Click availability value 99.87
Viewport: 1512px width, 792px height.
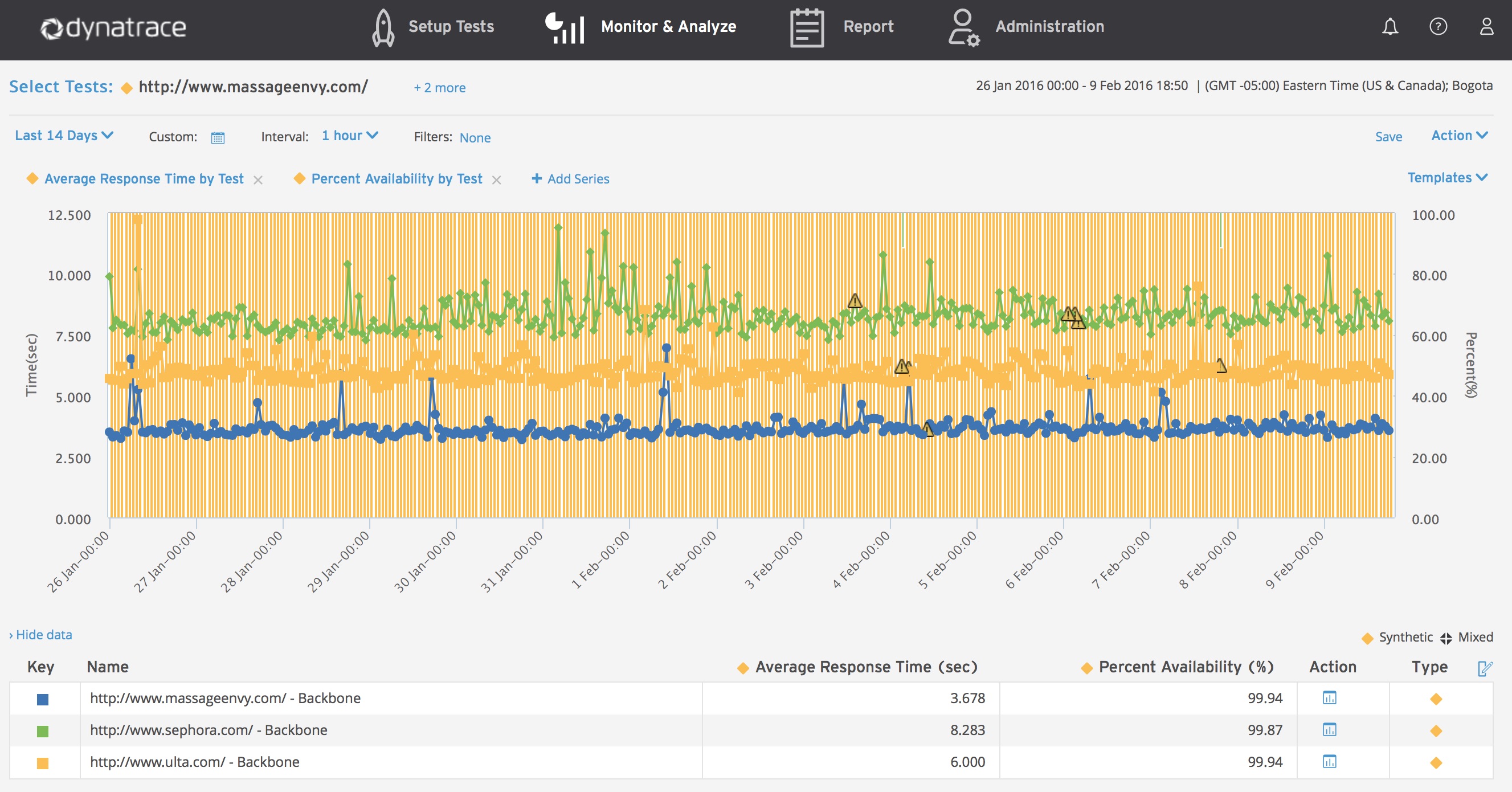tap(1265, 730)
